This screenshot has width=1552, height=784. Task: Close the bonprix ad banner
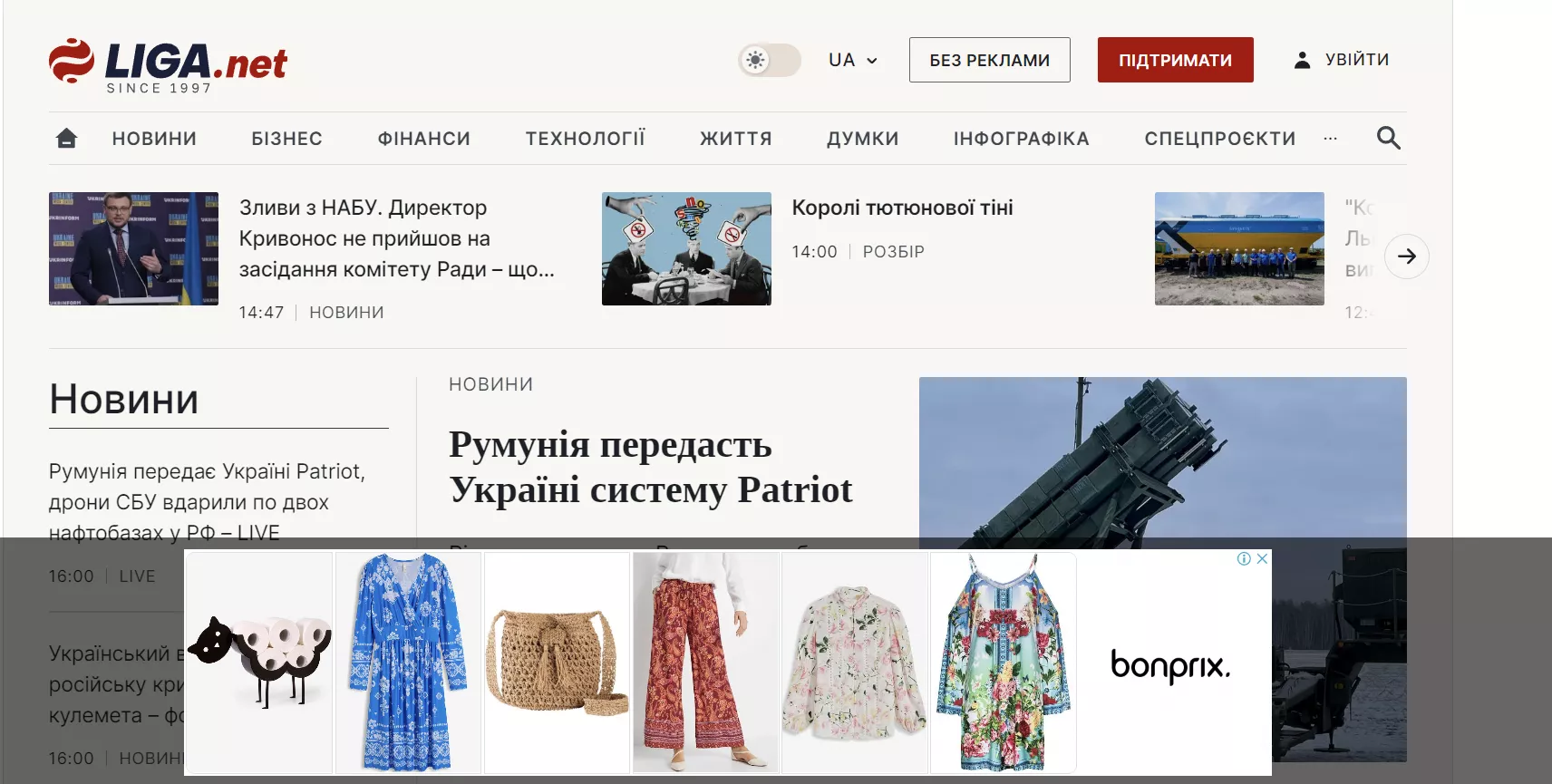(x=1262, y=558)
